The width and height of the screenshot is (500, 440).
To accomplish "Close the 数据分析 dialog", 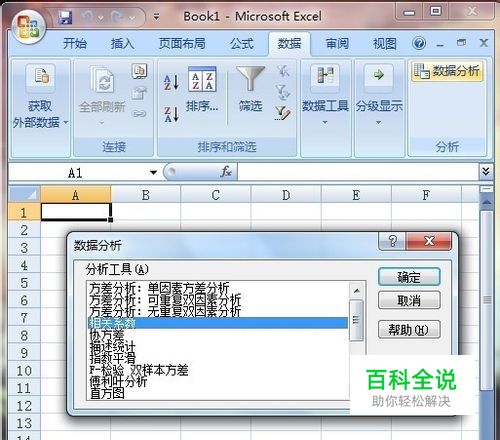I will [x=429, y=241].
